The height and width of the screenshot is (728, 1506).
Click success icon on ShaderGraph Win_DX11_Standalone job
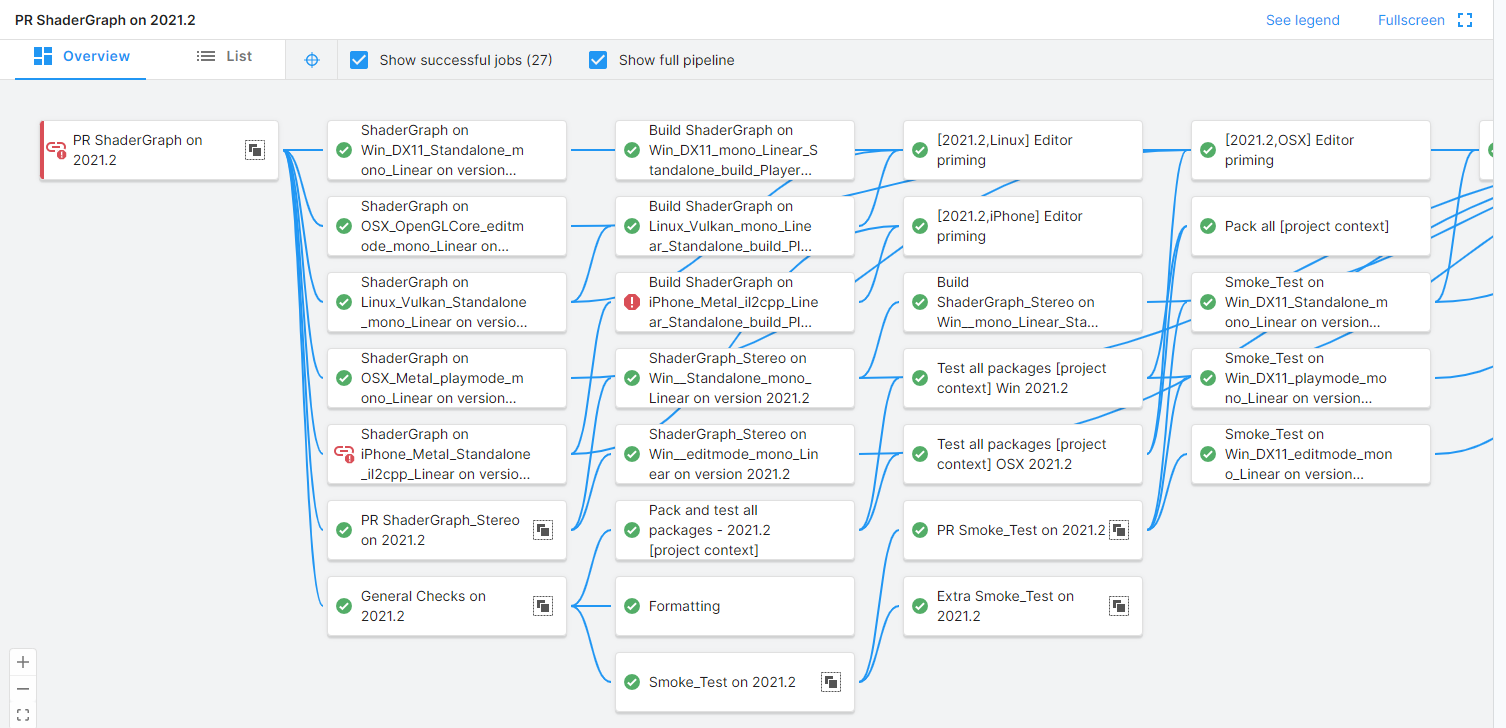point(344,150)
